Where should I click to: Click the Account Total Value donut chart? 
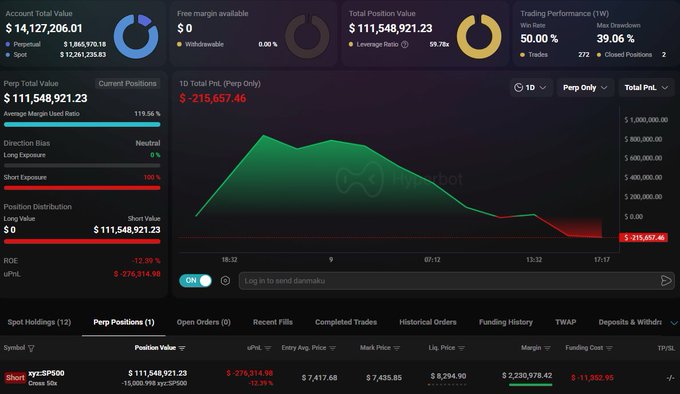coord(136,36)
